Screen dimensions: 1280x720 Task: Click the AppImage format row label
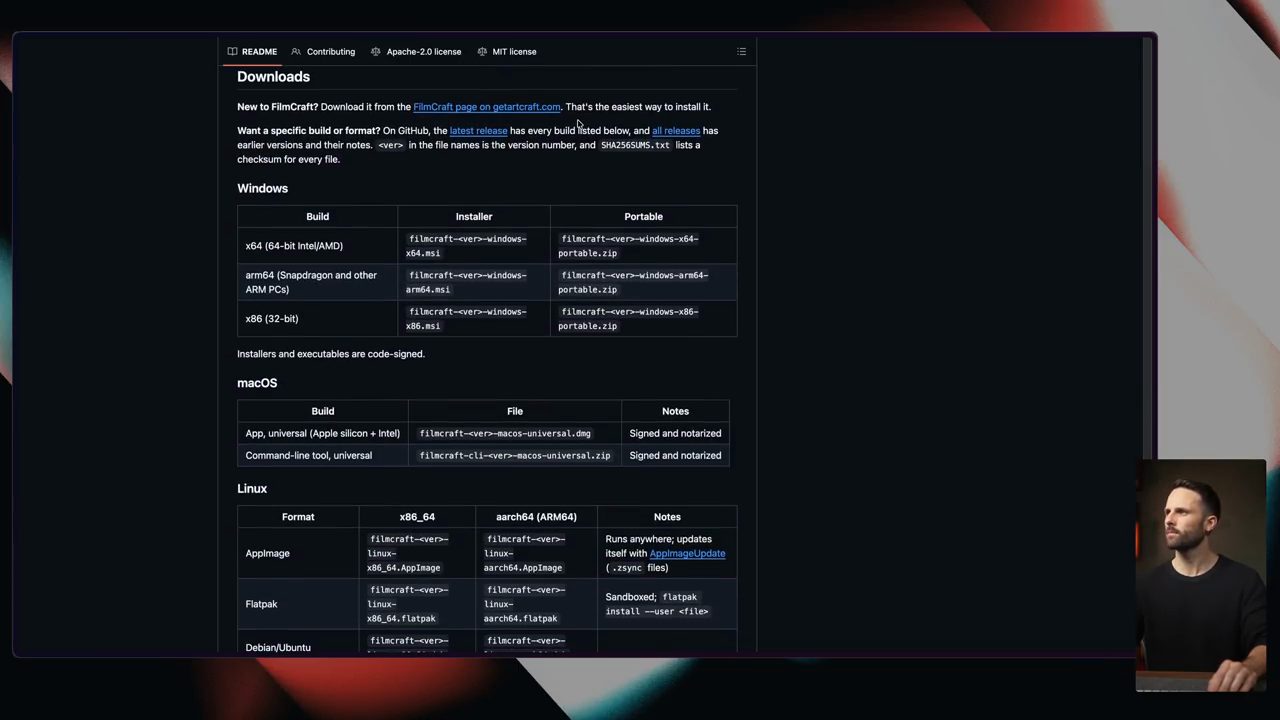(267, 554)
